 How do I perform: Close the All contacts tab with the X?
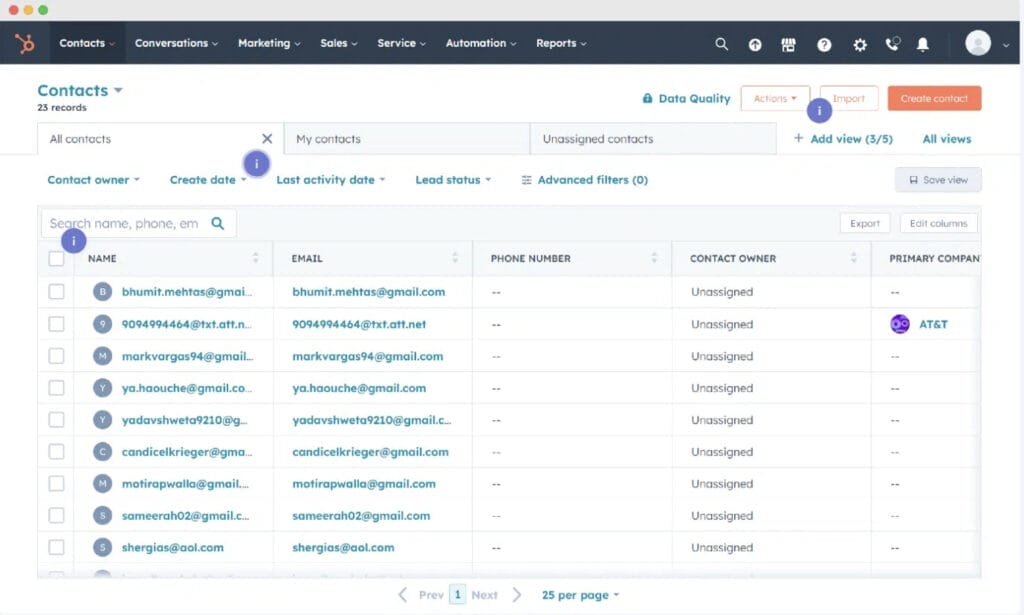(267, 138)
